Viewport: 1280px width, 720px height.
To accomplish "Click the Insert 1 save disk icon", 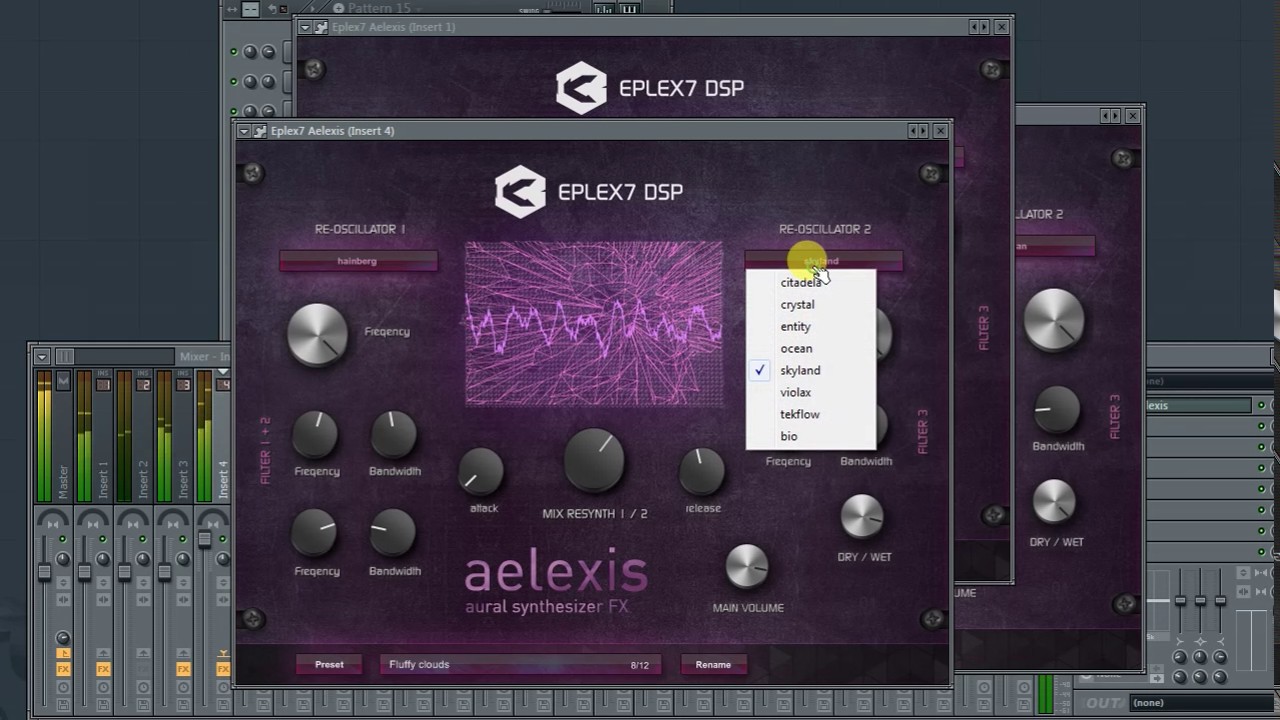I will (x=103, y=704).
